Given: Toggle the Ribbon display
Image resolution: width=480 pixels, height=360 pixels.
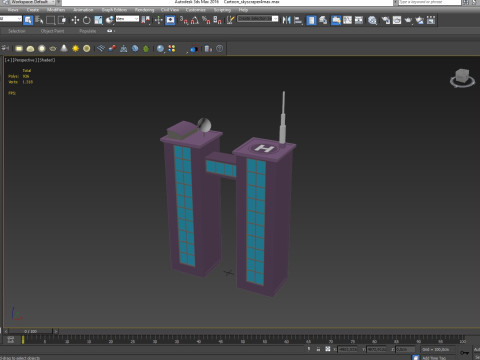Looking at the screenshot, I should pos(336,20).
